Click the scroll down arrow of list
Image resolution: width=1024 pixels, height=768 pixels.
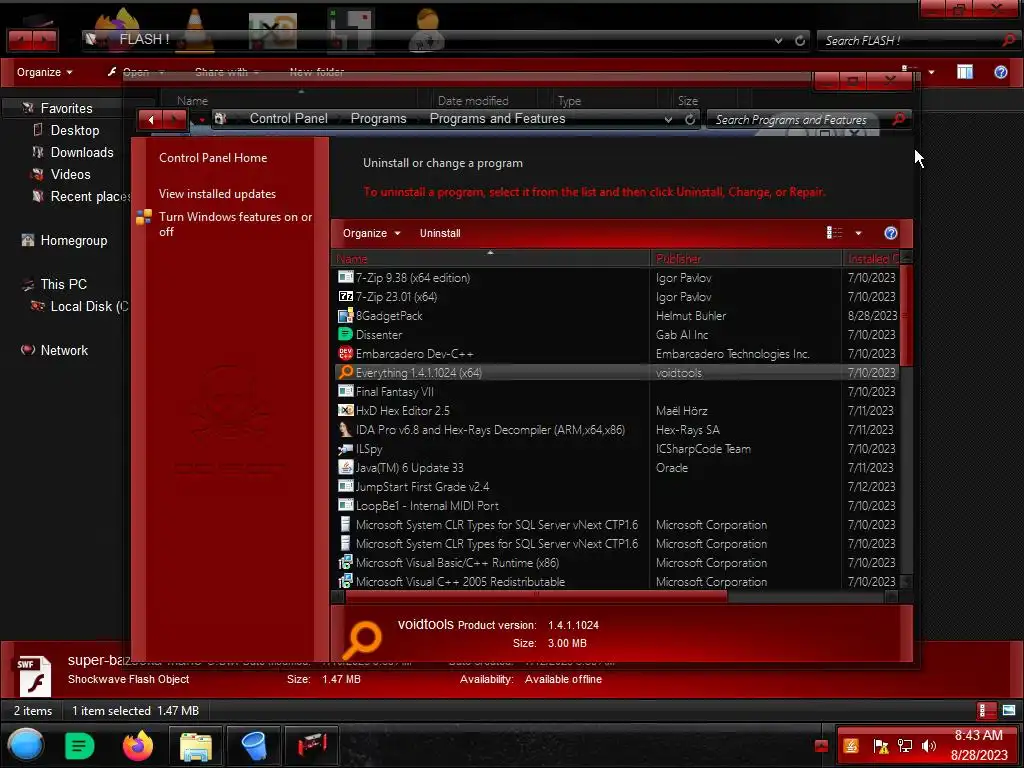click(906, 581)
